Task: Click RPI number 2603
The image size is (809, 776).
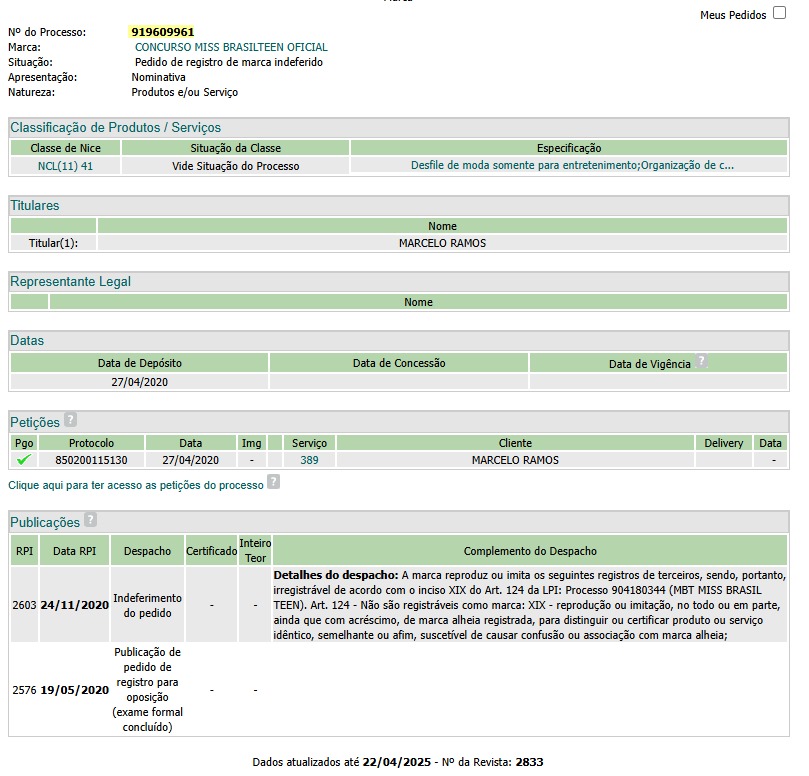Action: [24, 605]
